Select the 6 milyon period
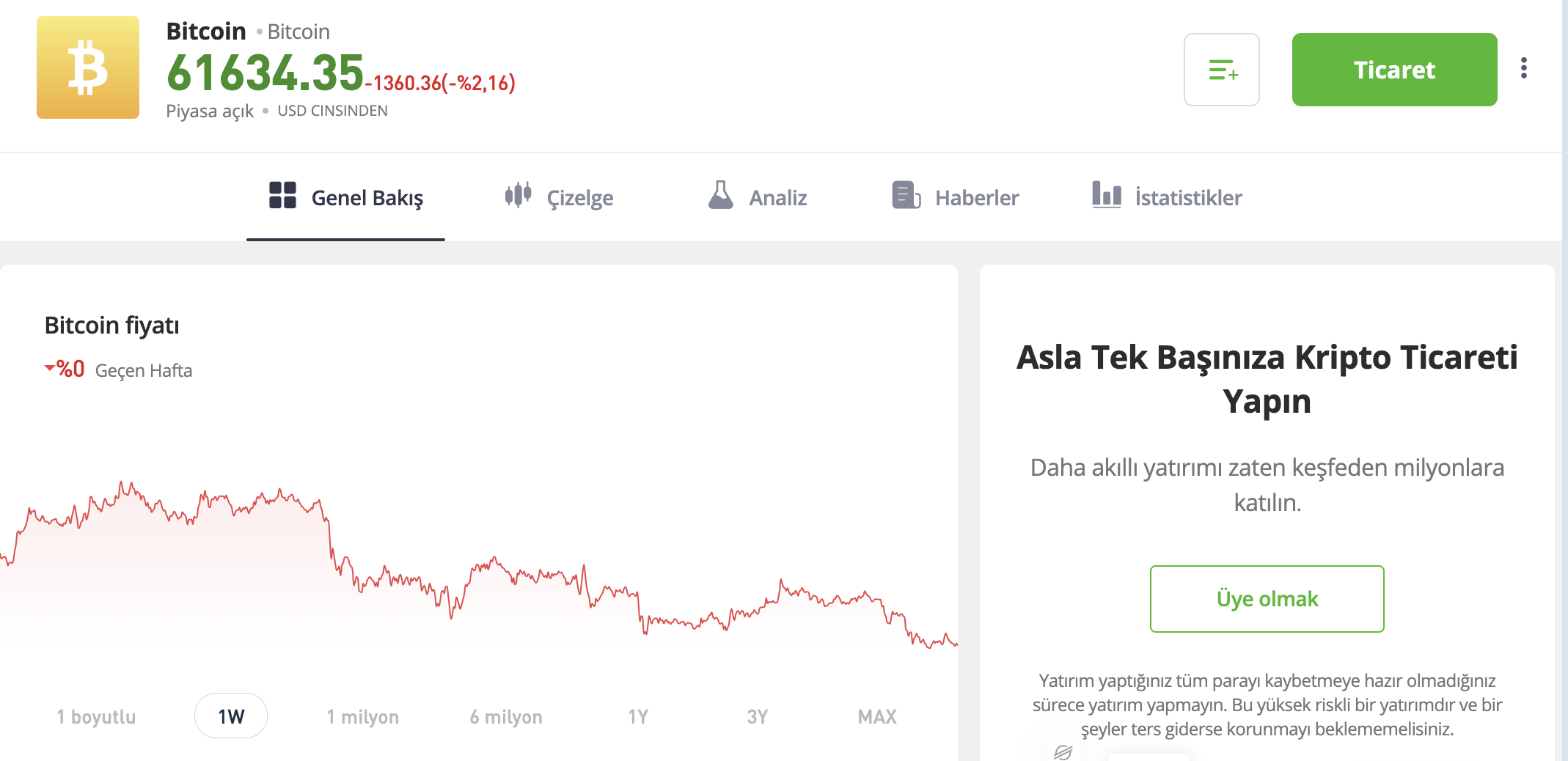This screenshot has height=761, width=1568. click(x=505, y=715)
